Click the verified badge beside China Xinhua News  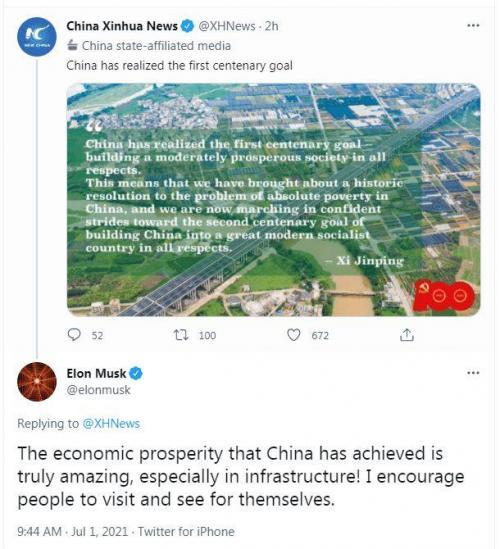187,26
